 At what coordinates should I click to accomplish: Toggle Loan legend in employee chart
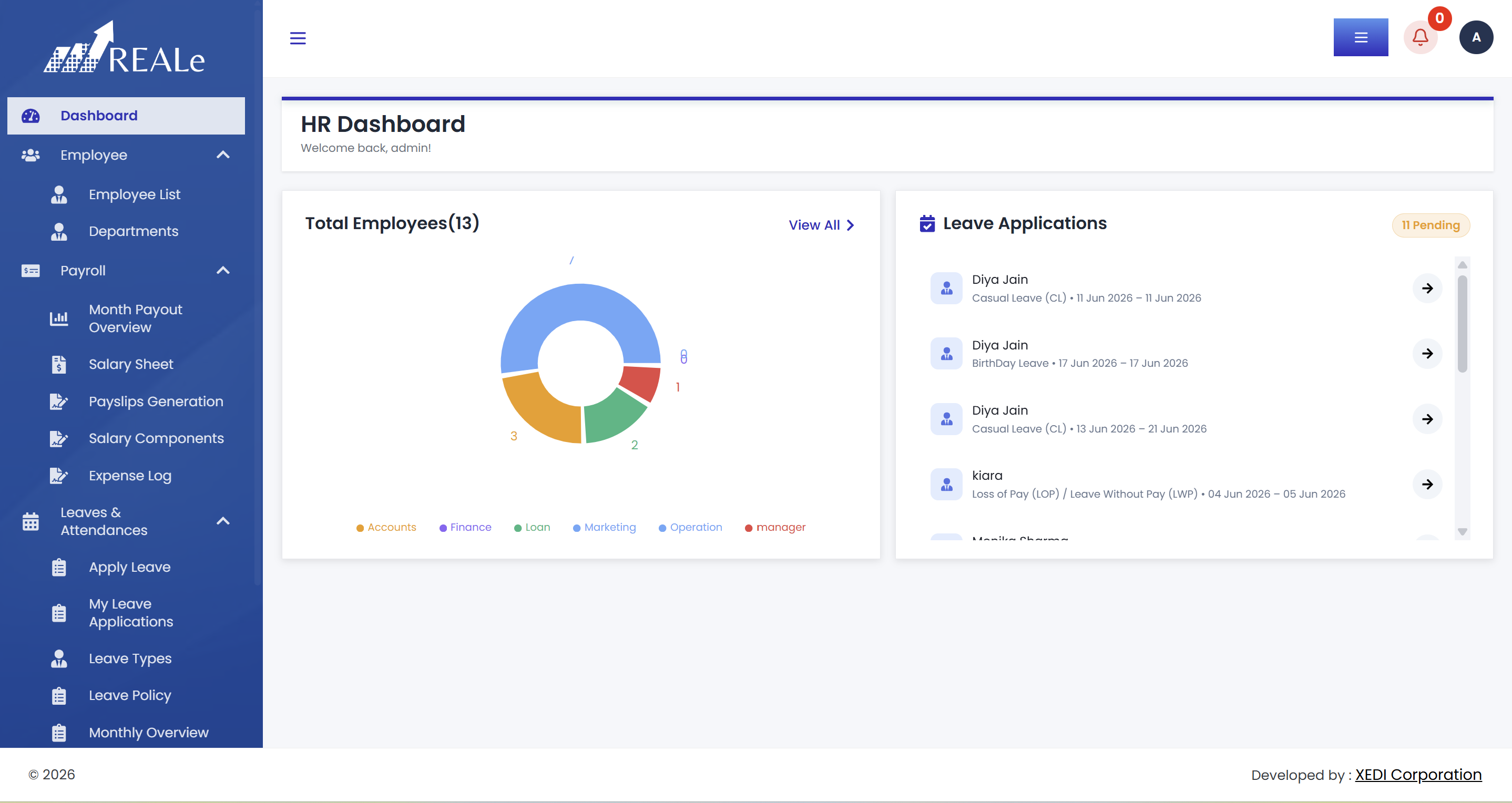tap(533, 527)
